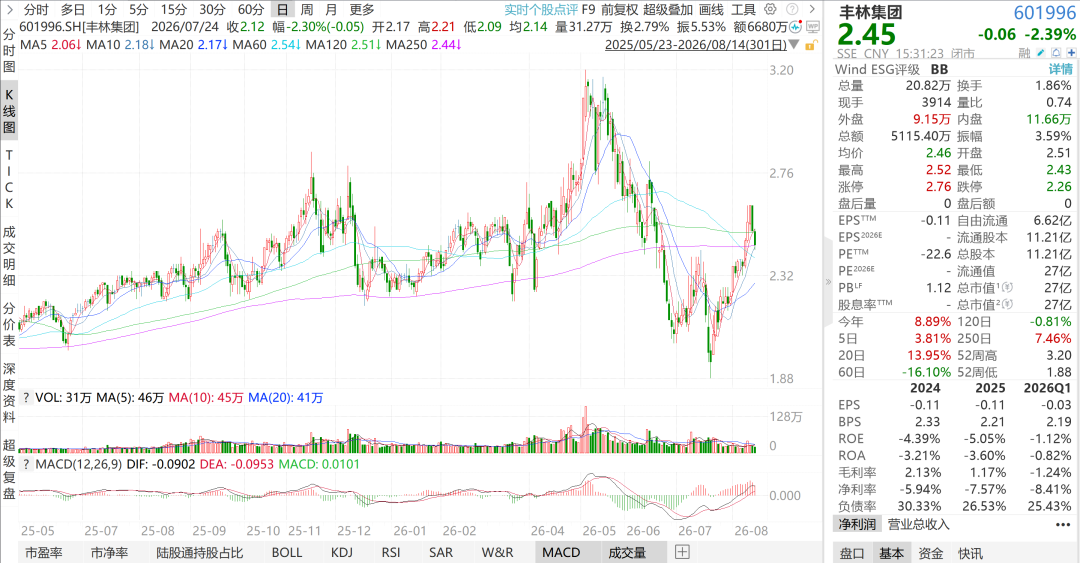Select the 周 weekly period
This screenshot has height=563, width=1080.
(x=307, y=10)
